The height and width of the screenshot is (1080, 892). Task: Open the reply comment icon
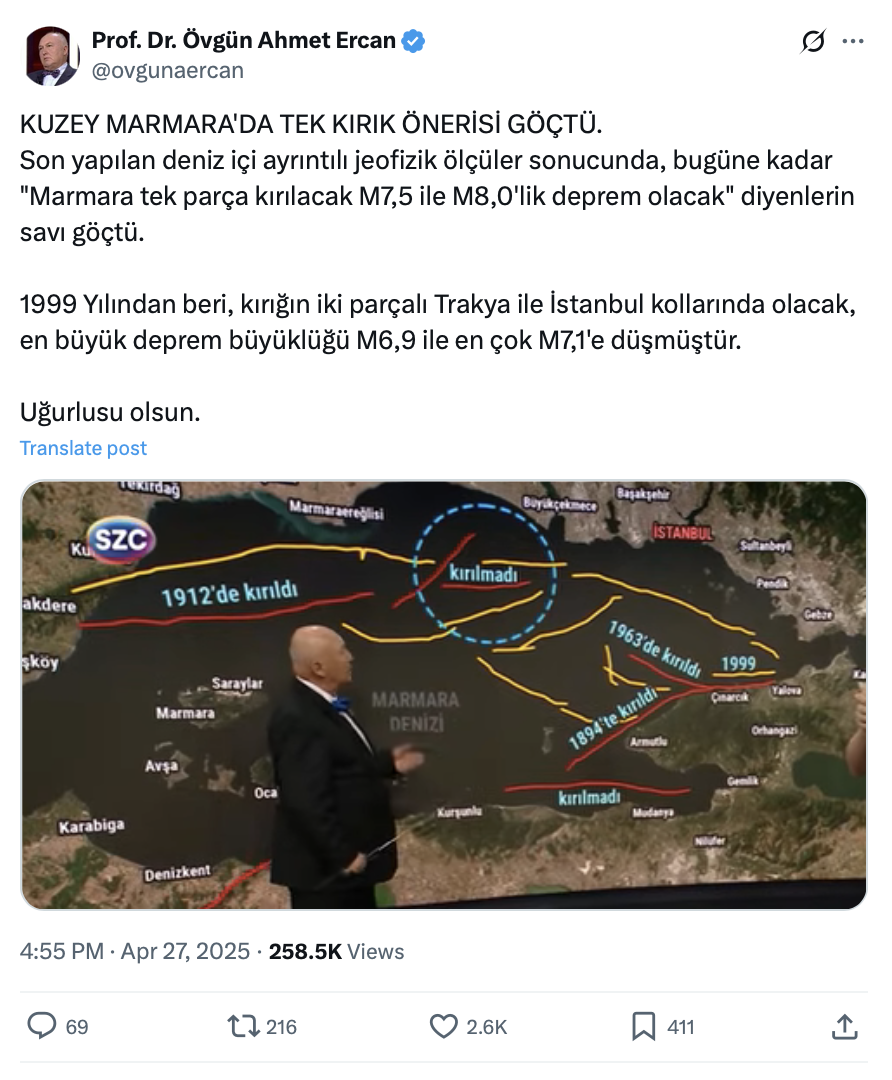[x=41, y=1026]
